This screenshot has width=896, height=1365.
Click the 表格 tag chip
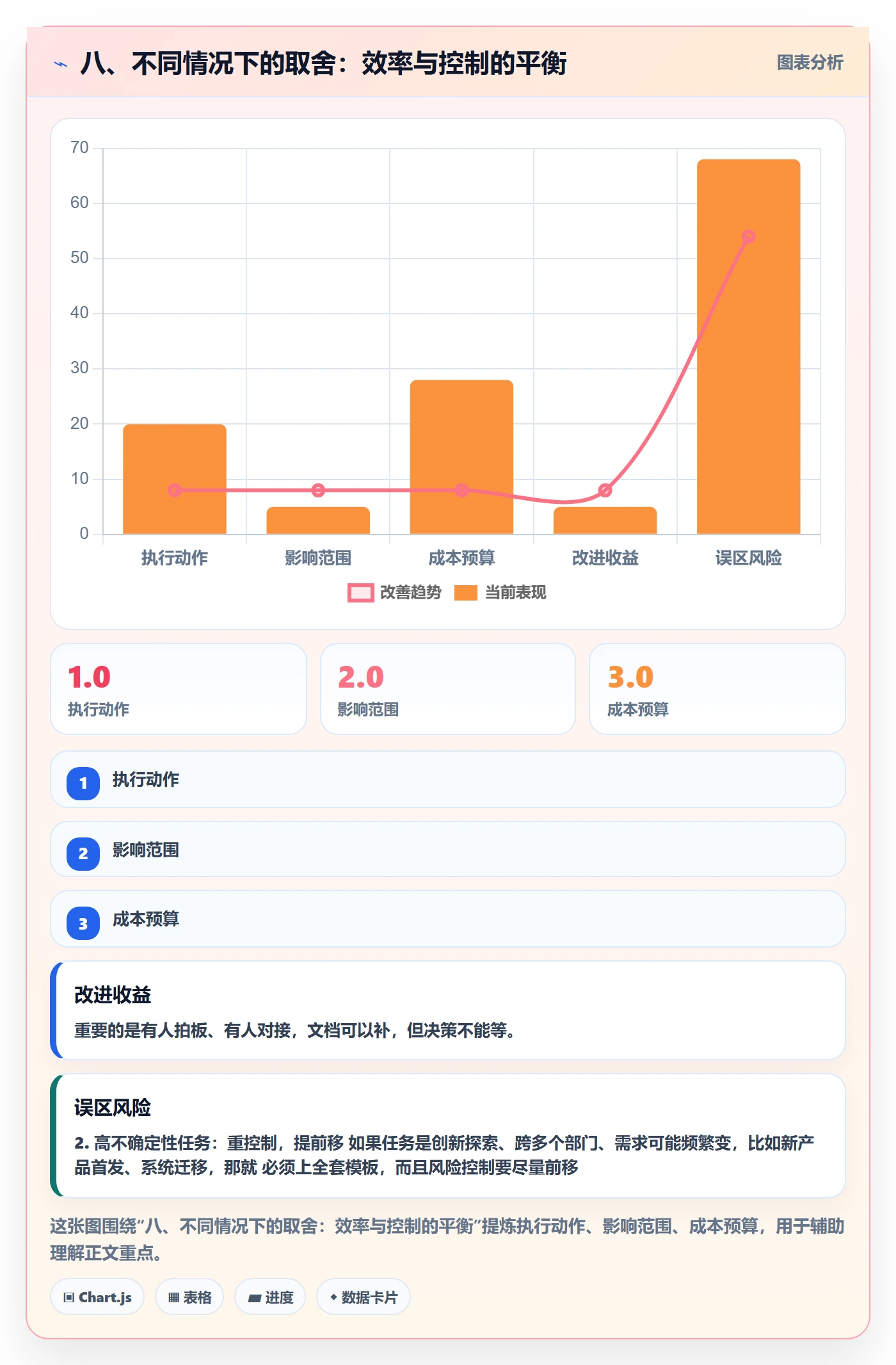click(189, 1297)
